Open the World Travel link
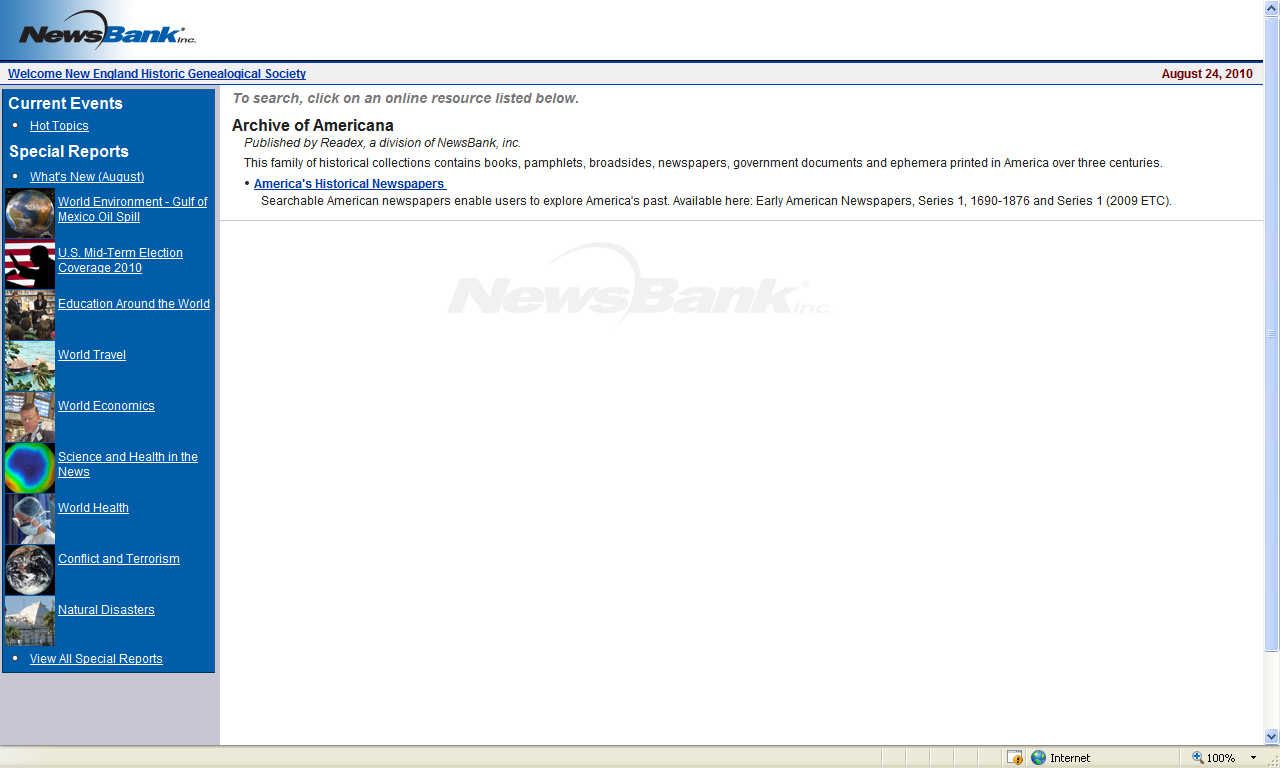The width and height of the screenshot is (1280, 768). pyautogui.click(x=92, y=355)
